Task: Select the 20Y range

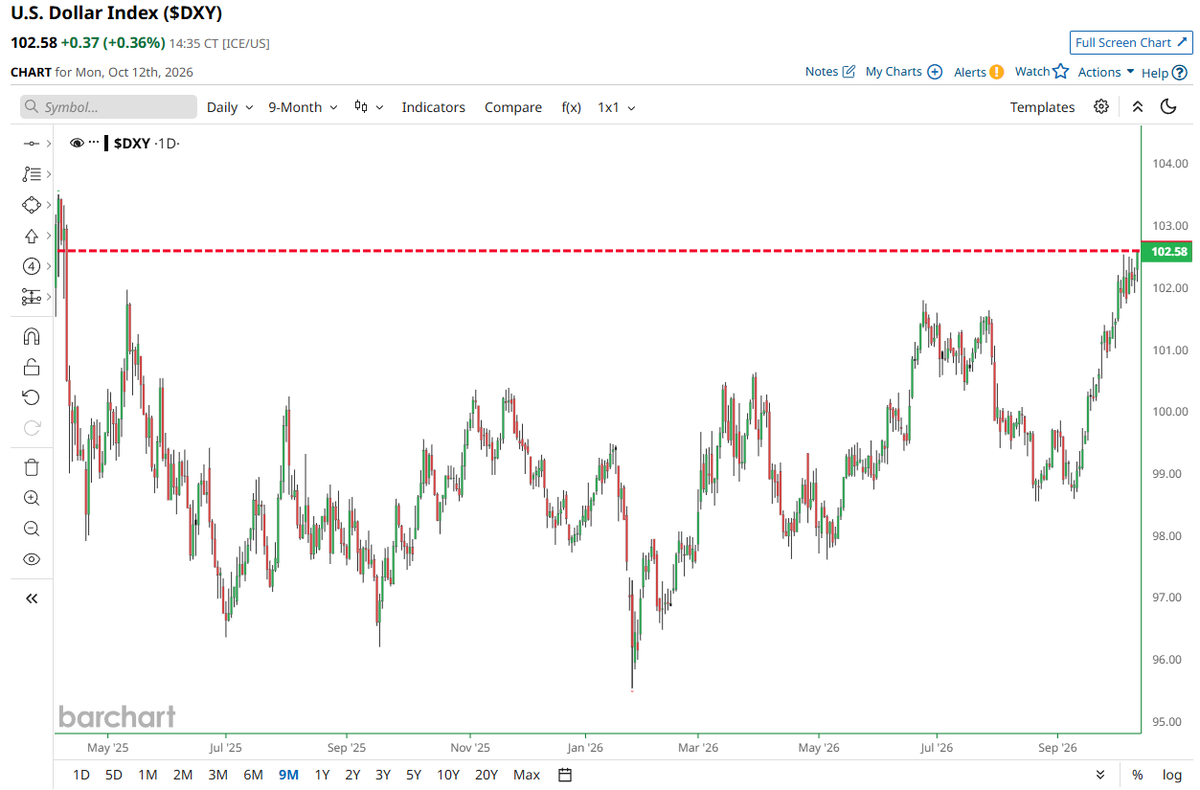Action: [487, 775]
